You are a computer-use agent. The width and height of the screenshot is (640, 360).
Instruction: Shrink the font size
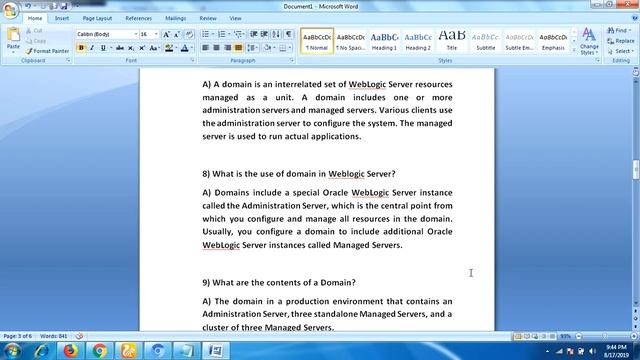coord(177,34)
